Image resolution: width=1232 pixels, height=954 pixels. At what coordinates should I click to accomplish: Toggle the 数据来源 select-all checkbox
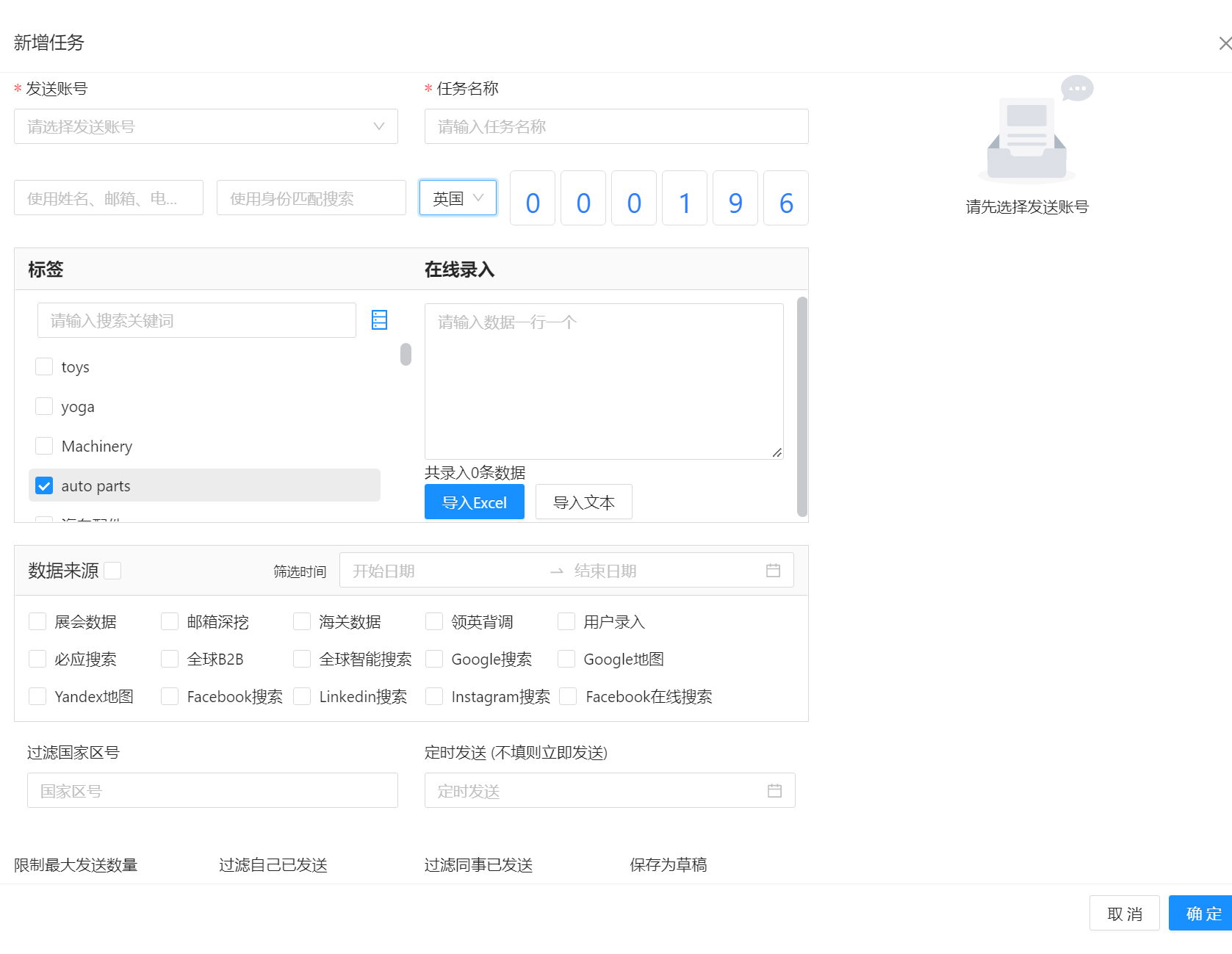coord(112,571)
